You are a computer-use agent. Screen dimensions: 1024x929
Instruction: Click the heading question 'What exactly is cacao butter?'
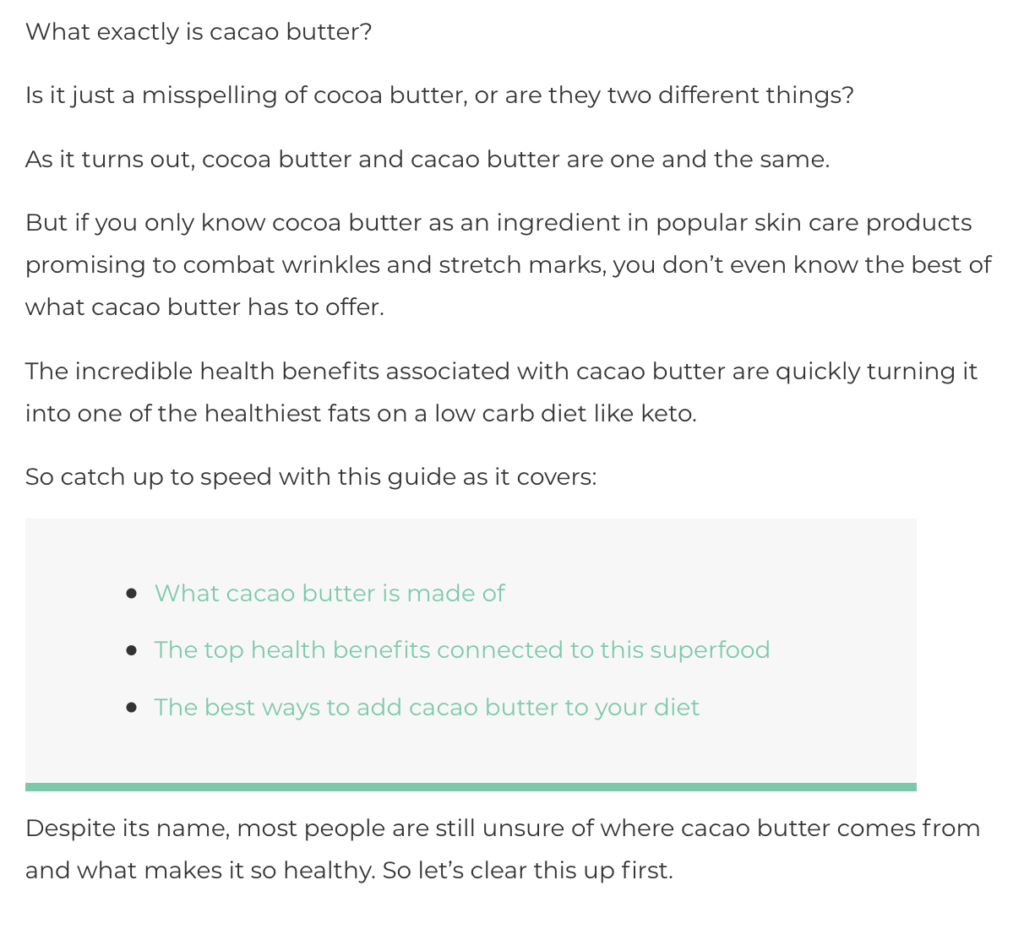[x=199, y=32]
